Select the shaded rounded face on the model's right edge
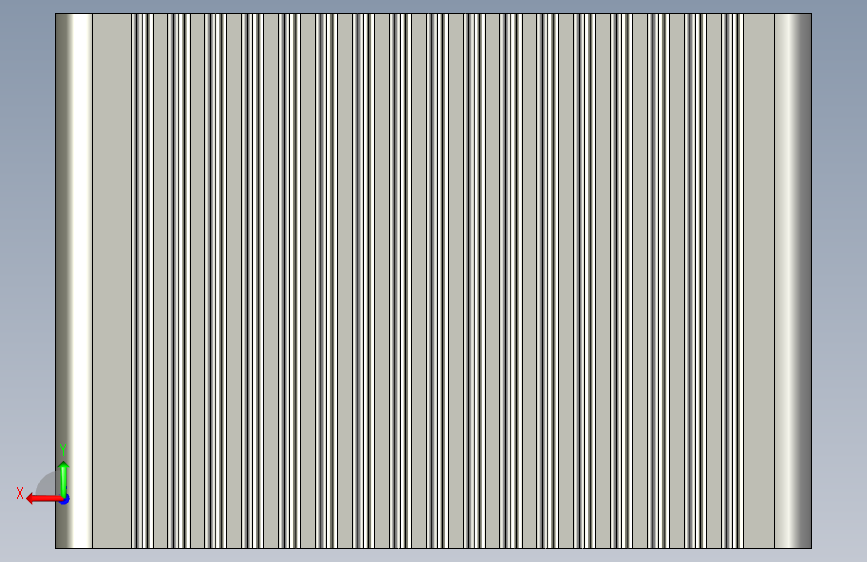 793,281
